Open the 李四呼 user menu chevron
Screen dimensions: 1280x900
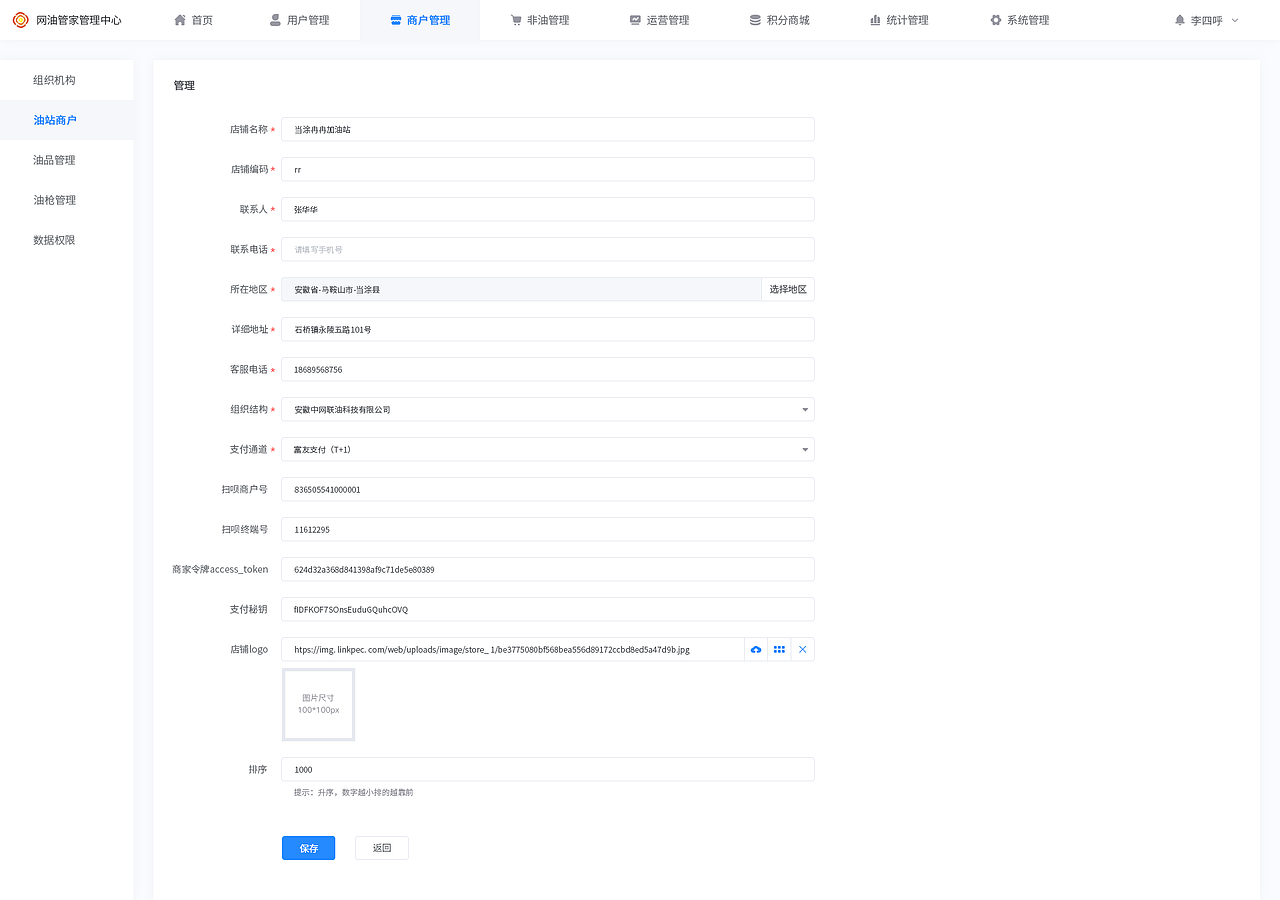pyautogui.click(x=1235, y=20)
